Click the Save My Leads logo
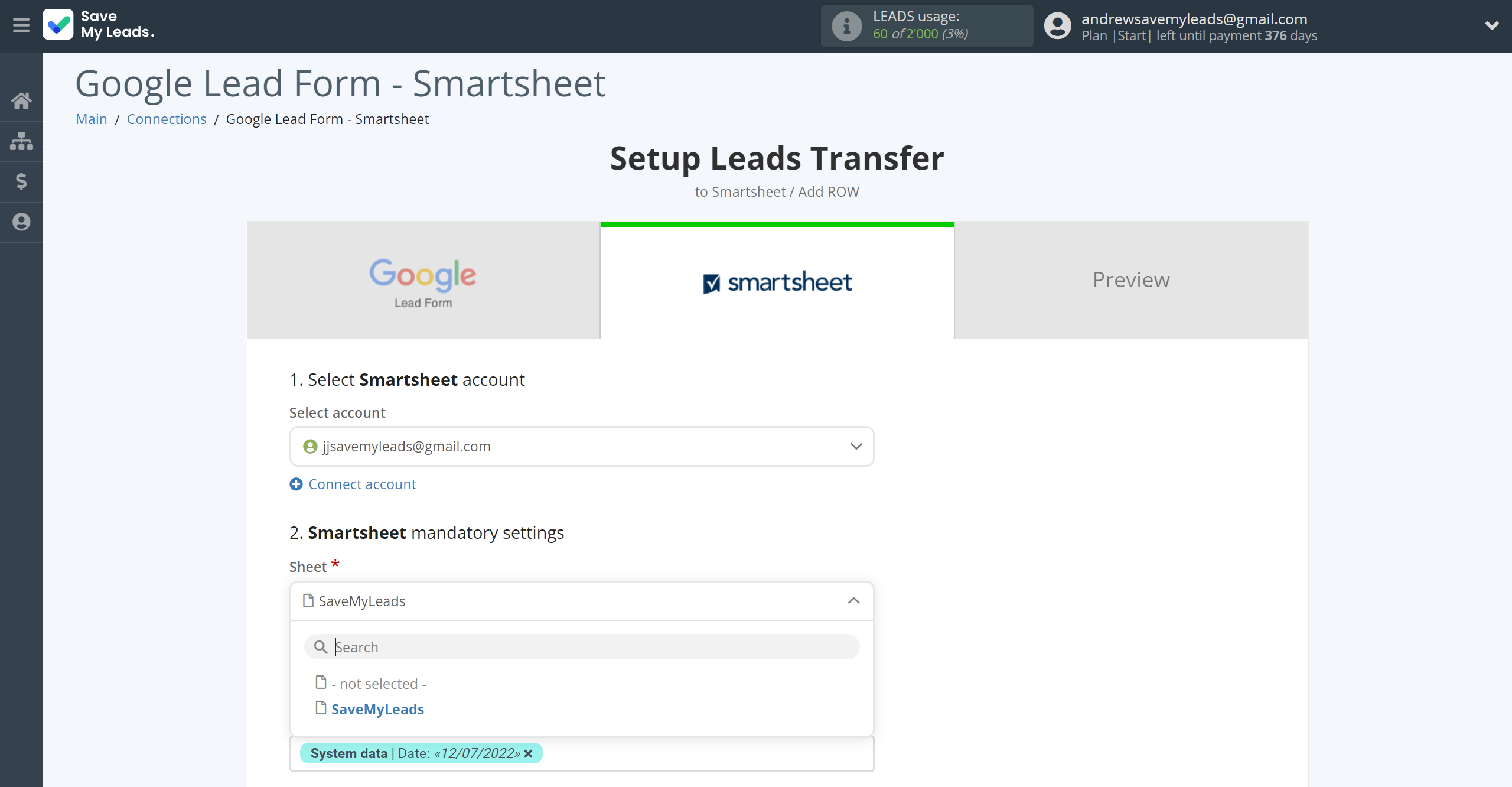Viewport: 1512px width, 787px height. point(98,25)
